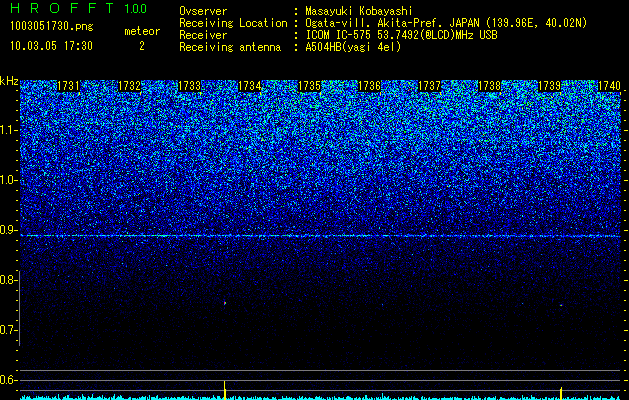This screenshot has height=400, width=629.
Task: Click the 1735 time label
Action: point(309,86)
